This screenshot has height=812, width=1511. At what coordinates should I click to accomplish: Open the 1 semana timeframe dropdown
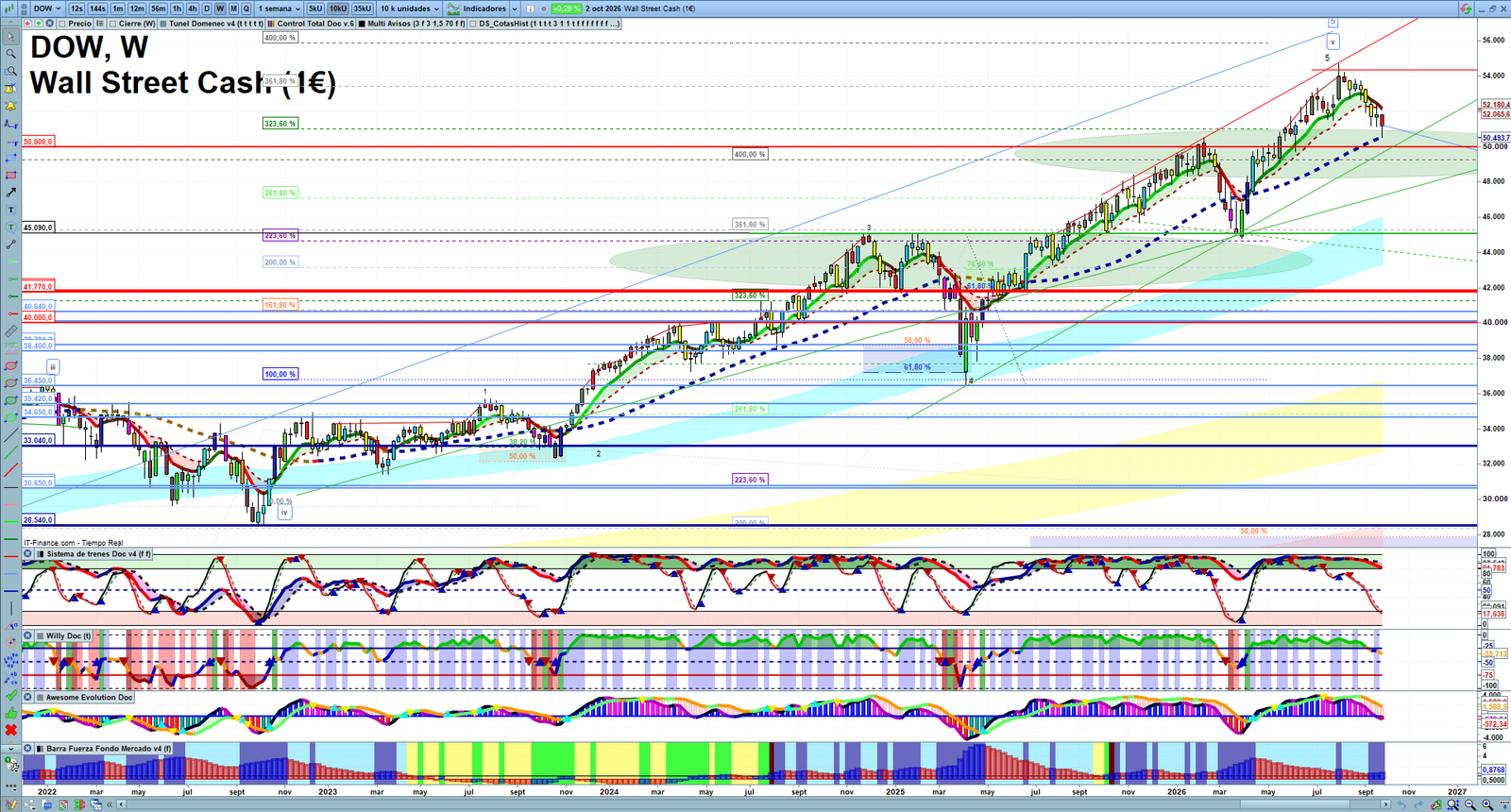coord(280,8)
